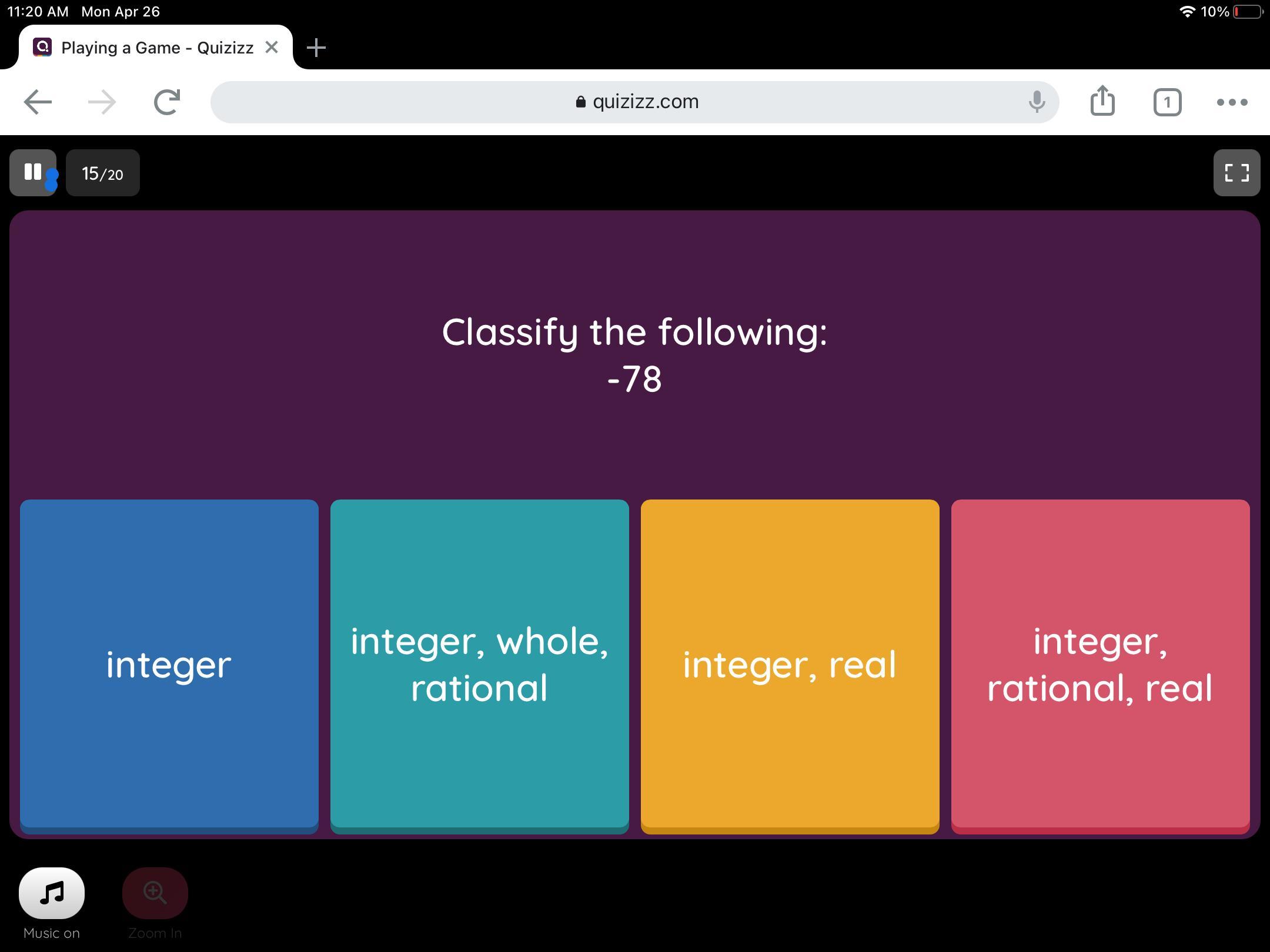Viewport: 1270px width, 952px height.
Task: Toggle the Music on button
Action: [x=52, y=893]
